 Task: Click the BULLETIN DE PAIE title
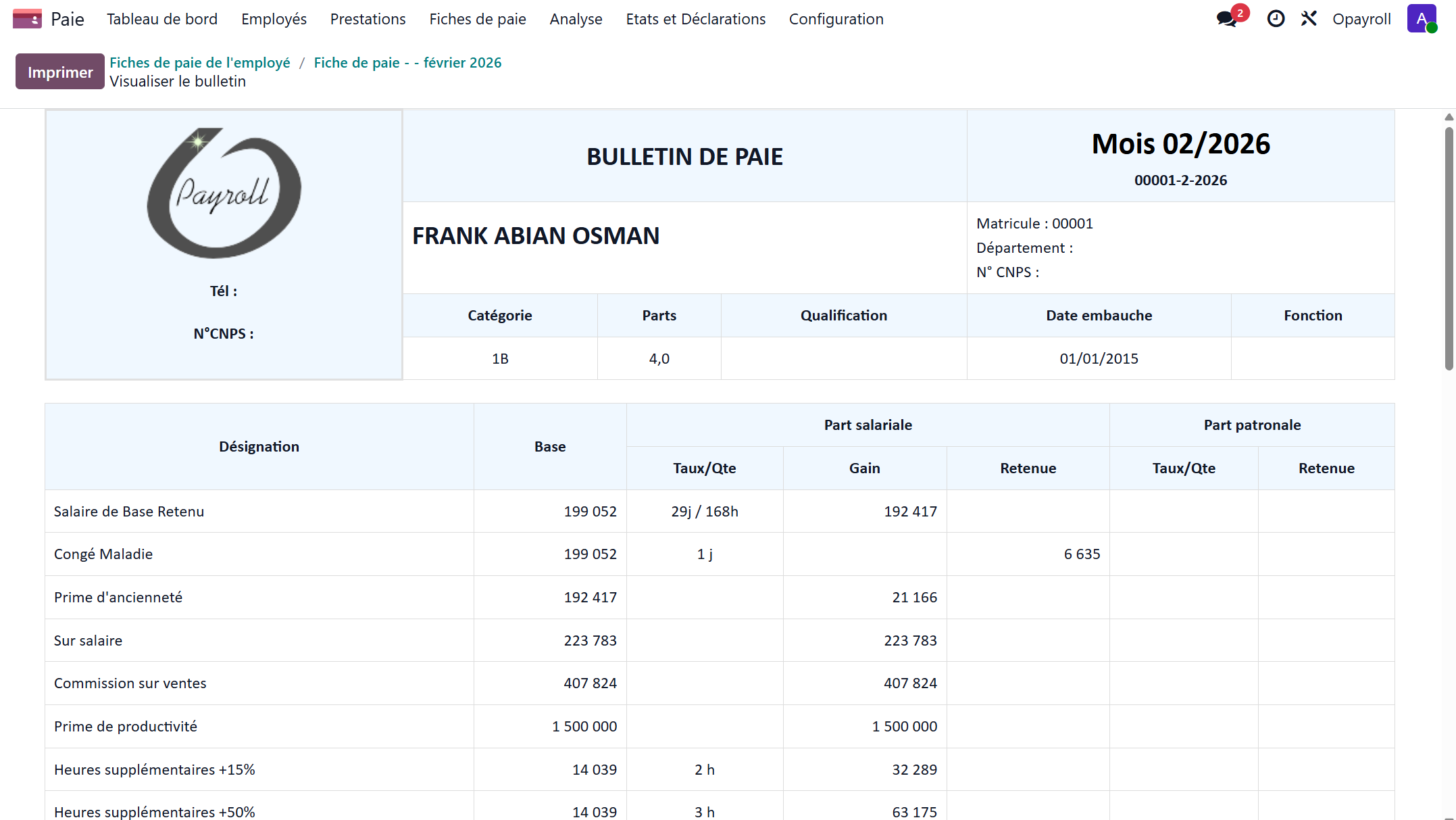pos(684,156)
